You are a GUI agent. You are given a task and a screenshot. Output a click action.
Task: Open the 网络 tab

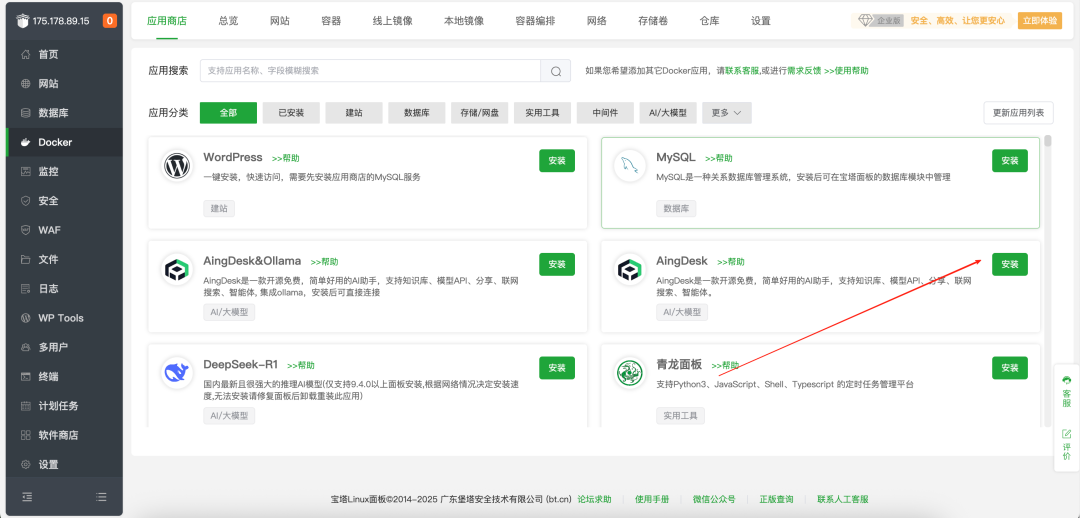pyautogui.click(x=597, y=21)
